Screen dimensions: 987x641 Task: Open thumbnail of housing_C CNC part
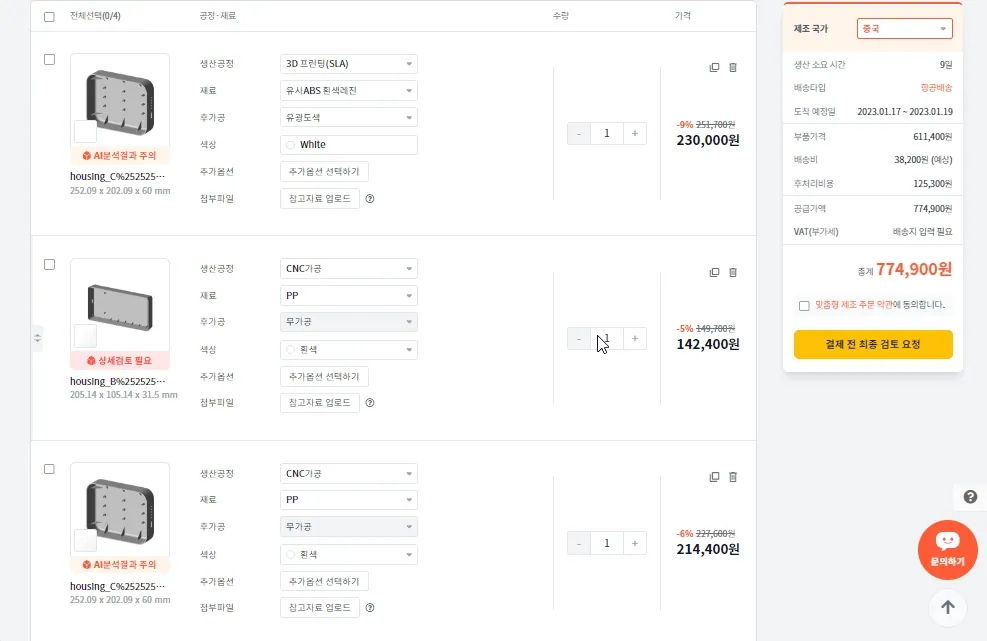click(120, 510)
